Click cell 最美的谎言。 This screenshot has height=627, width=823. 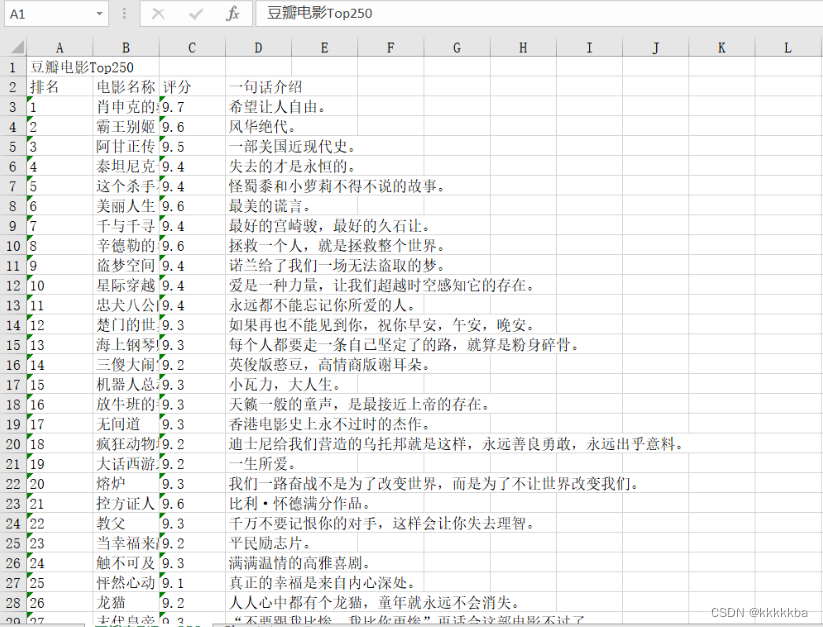pyautogui.click(x=269, y=206)
